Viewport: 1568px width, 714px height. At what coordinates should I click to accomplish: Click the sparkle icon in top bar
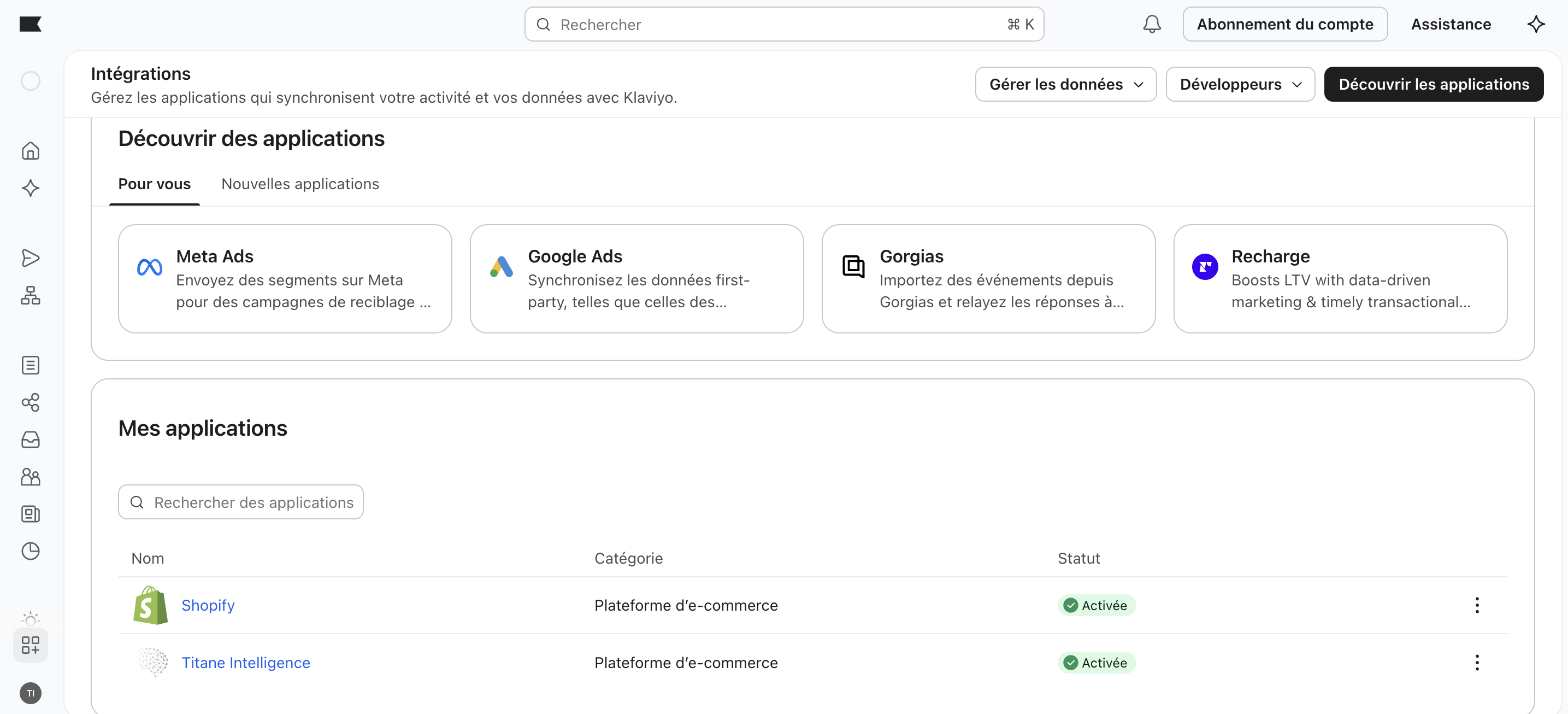(1536, 25)
